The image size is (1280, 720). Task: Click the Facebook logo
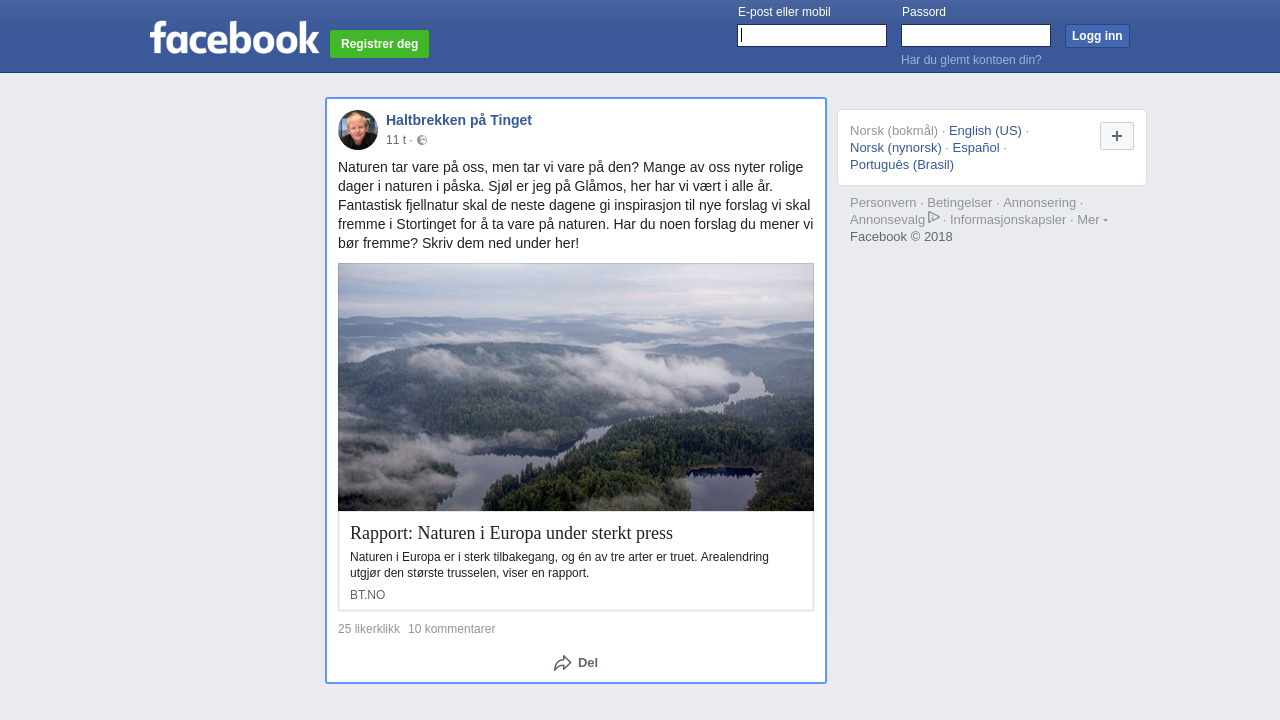234,37
